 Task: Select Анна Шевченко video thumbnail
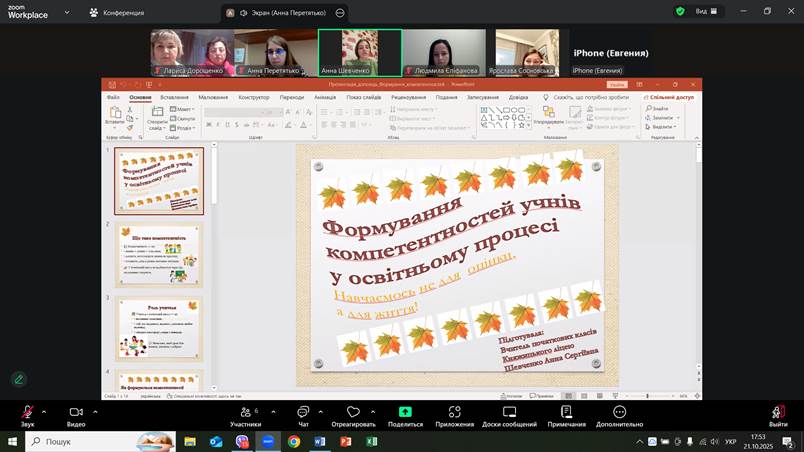point(360,53)
